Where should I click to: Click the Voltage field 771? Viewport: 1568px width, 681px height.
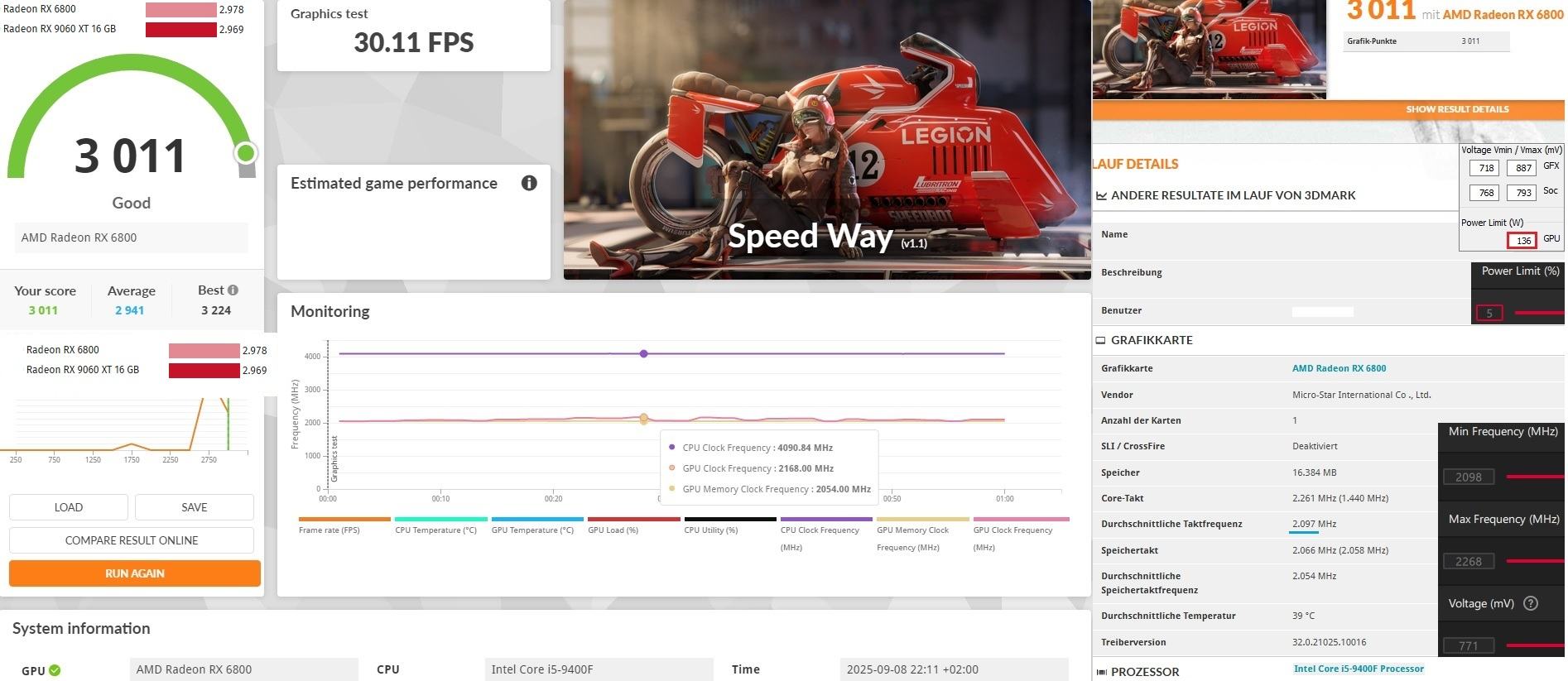point(1469,645)
